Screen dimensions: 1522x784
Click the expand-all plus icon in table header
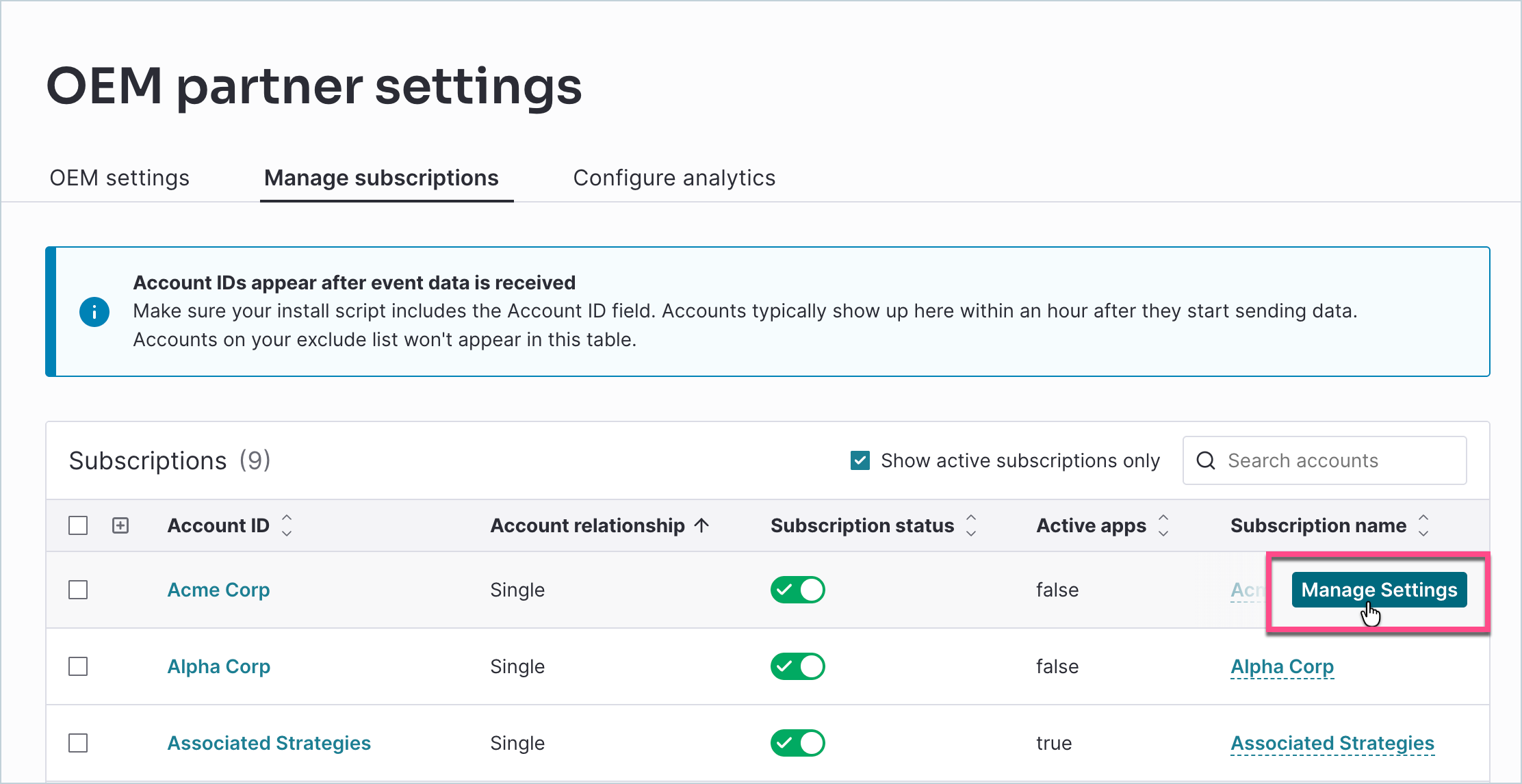click(120, 525)
